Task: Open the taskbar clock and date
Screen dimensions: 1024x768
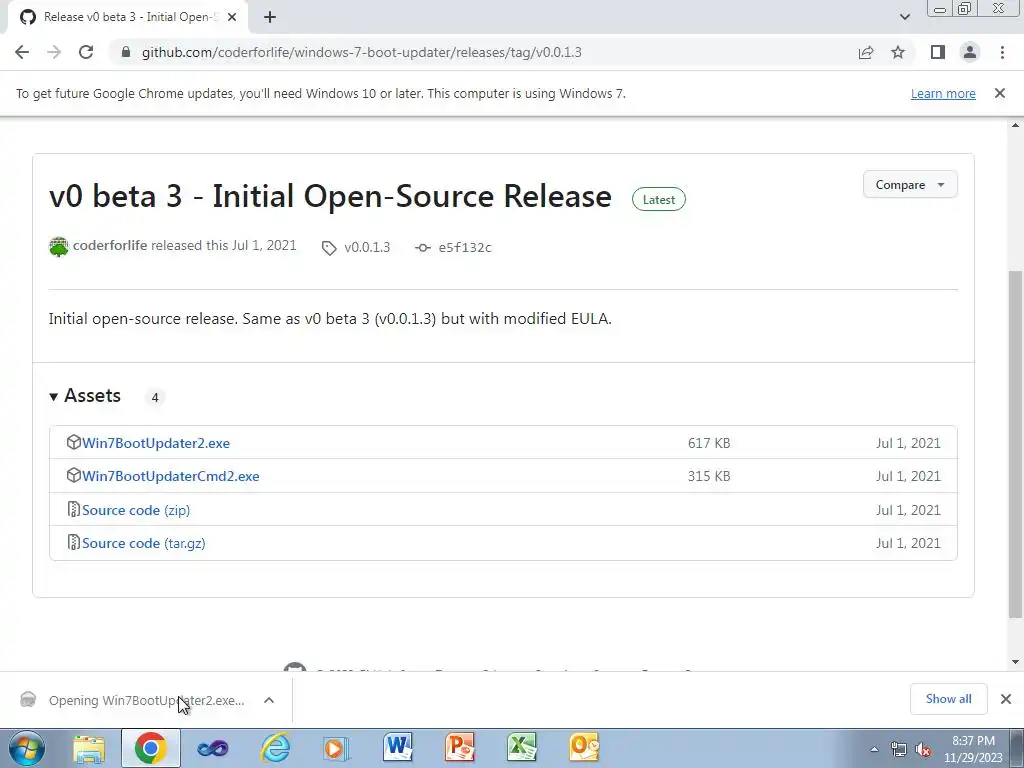Action: pyautogui.click(x=973, y=749)
